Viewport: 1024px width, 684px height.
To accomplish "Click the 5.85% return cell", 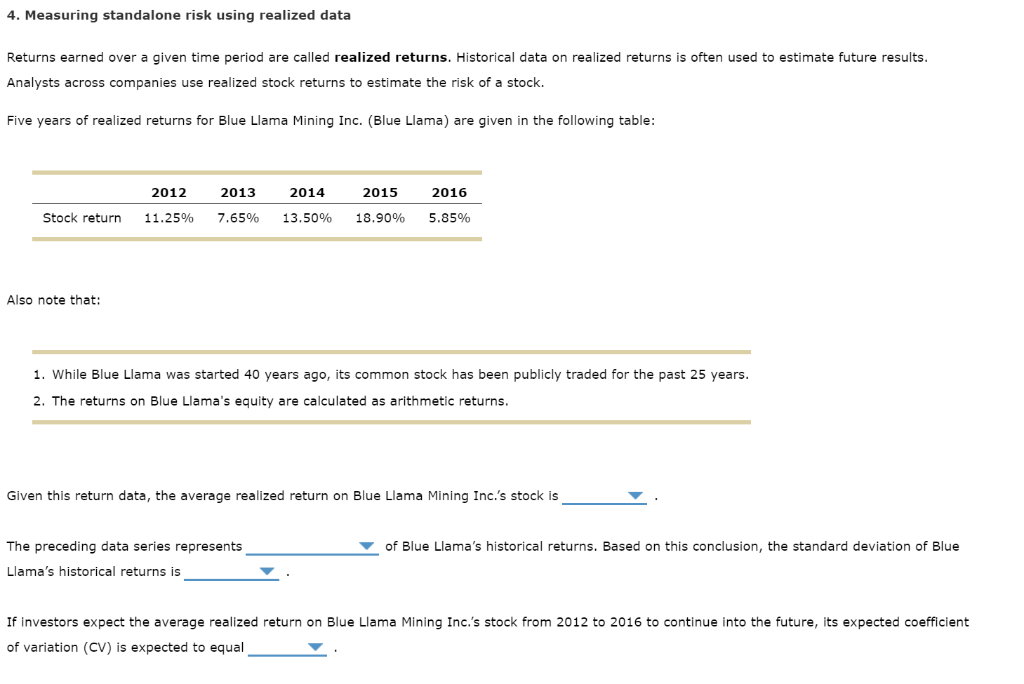I will point(449,217).
